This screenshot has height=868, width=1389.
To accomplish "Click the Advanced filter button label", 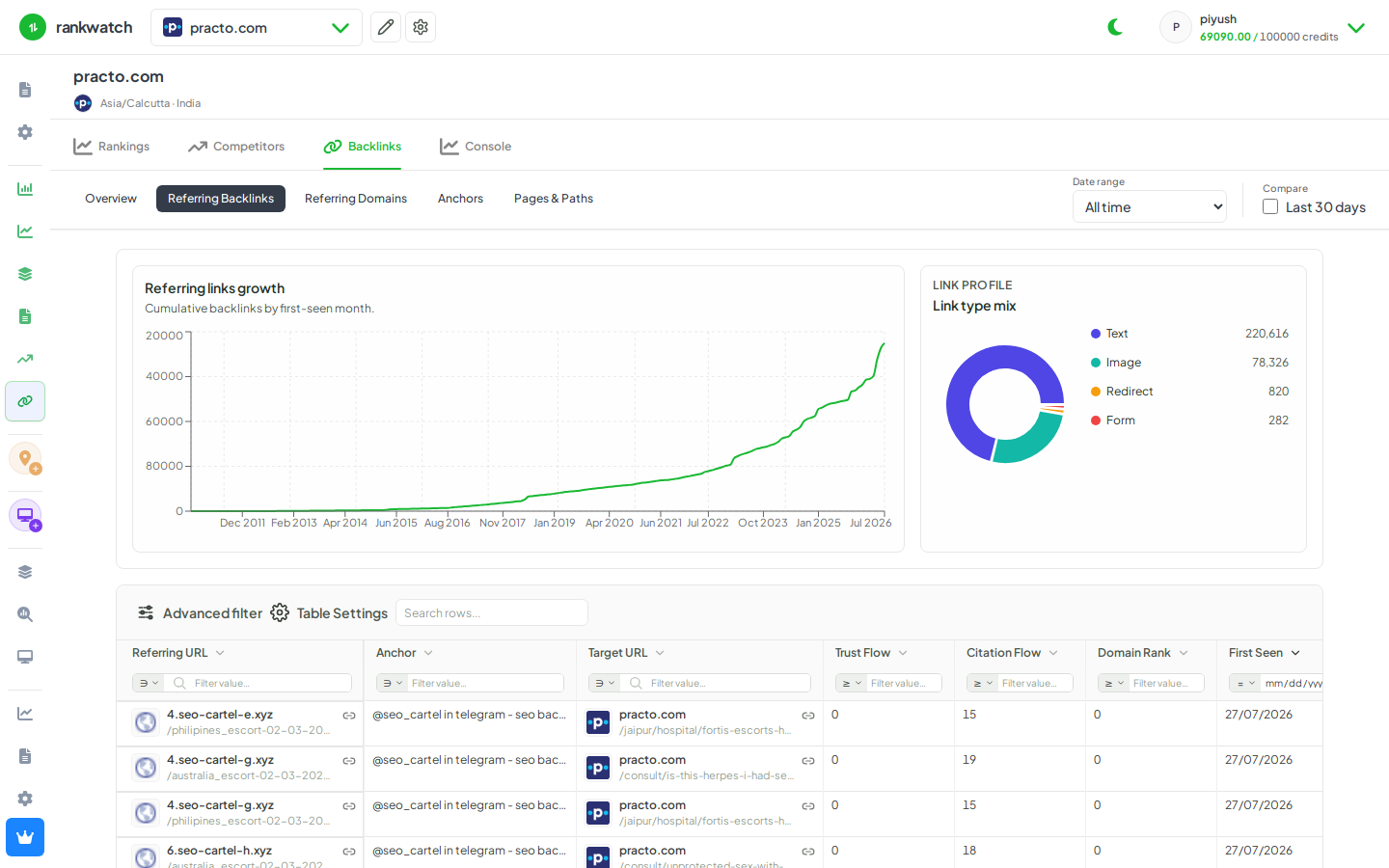I will click(x=212, y=613).
